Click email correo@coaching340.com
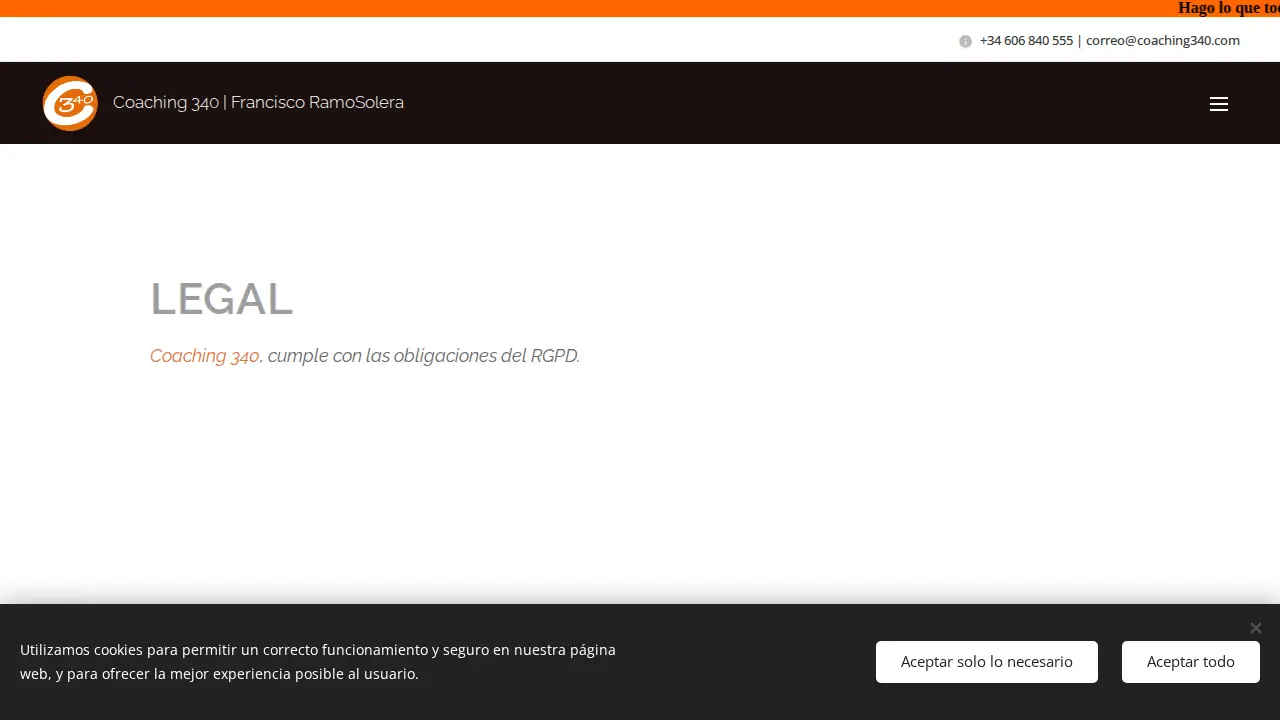The image size is (1280, 720). click(1163, 41)
